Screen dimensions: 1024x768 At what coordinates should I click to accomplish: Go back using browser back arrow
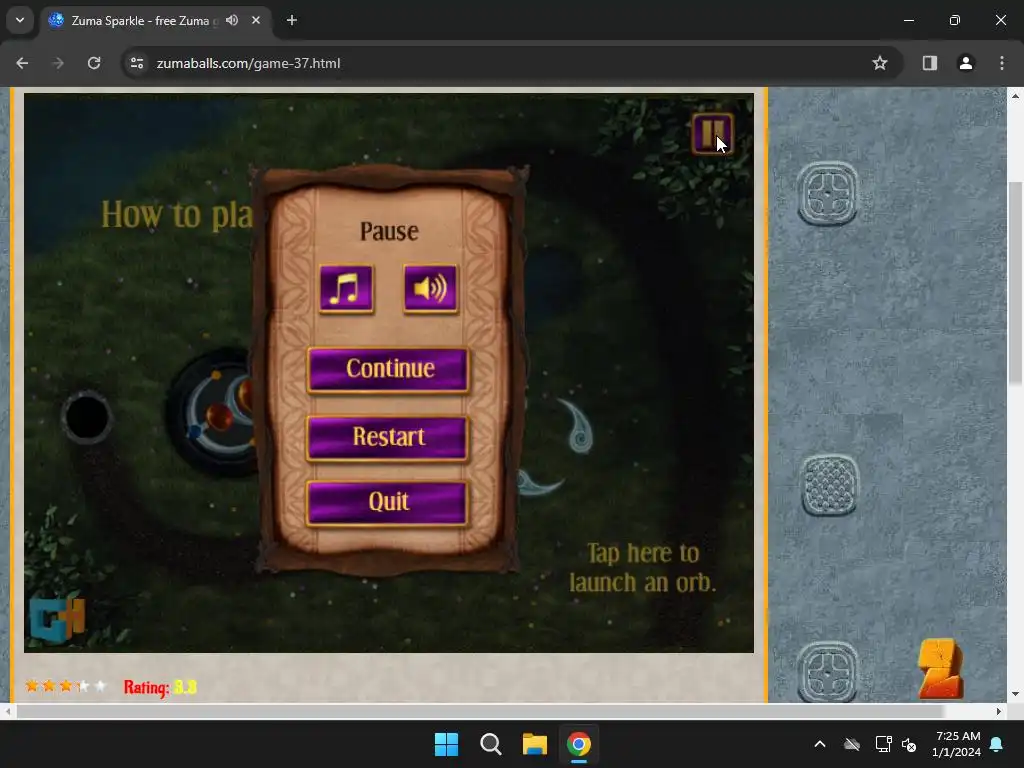[x=22, y=63]
